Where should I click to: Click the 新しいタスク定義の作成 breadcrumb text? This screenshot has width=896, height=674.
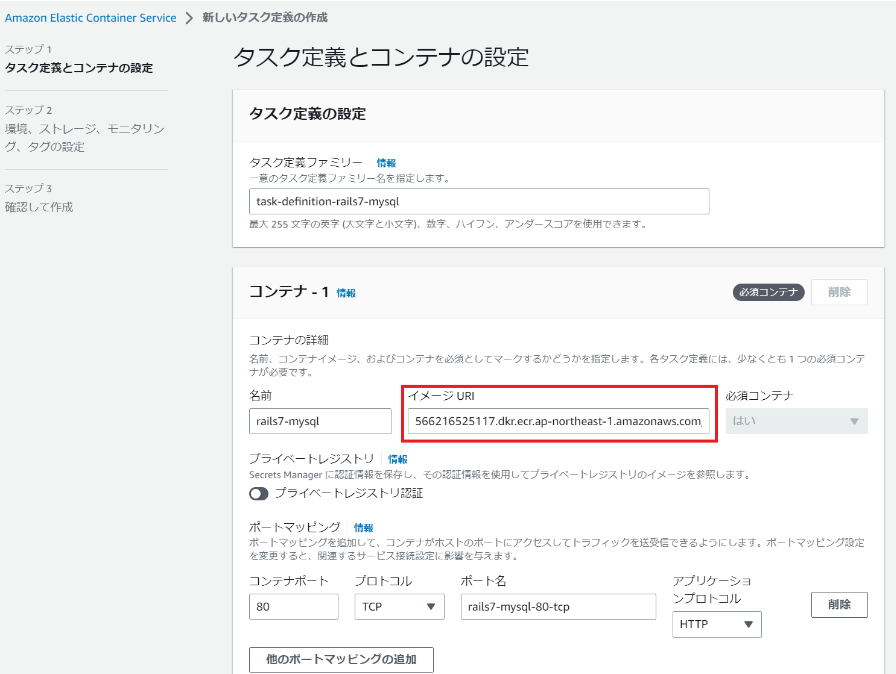click(265, 18)
